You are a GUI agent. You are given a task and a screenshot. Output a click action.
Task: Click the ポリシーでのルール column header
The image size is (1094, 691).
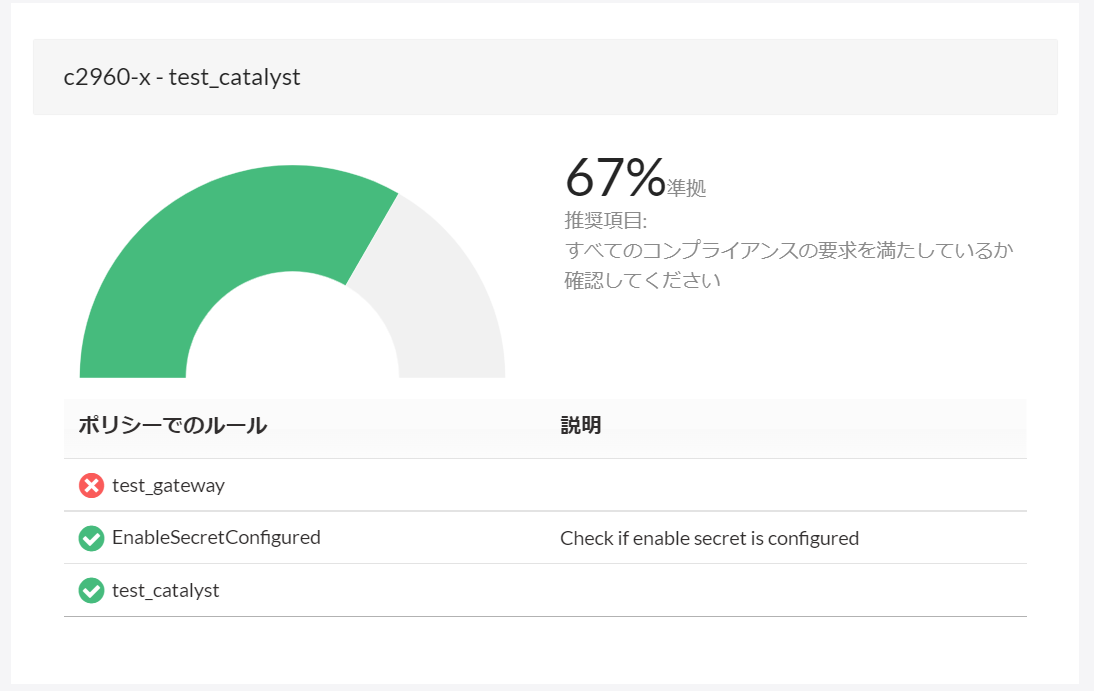click(x=172, y=426)
